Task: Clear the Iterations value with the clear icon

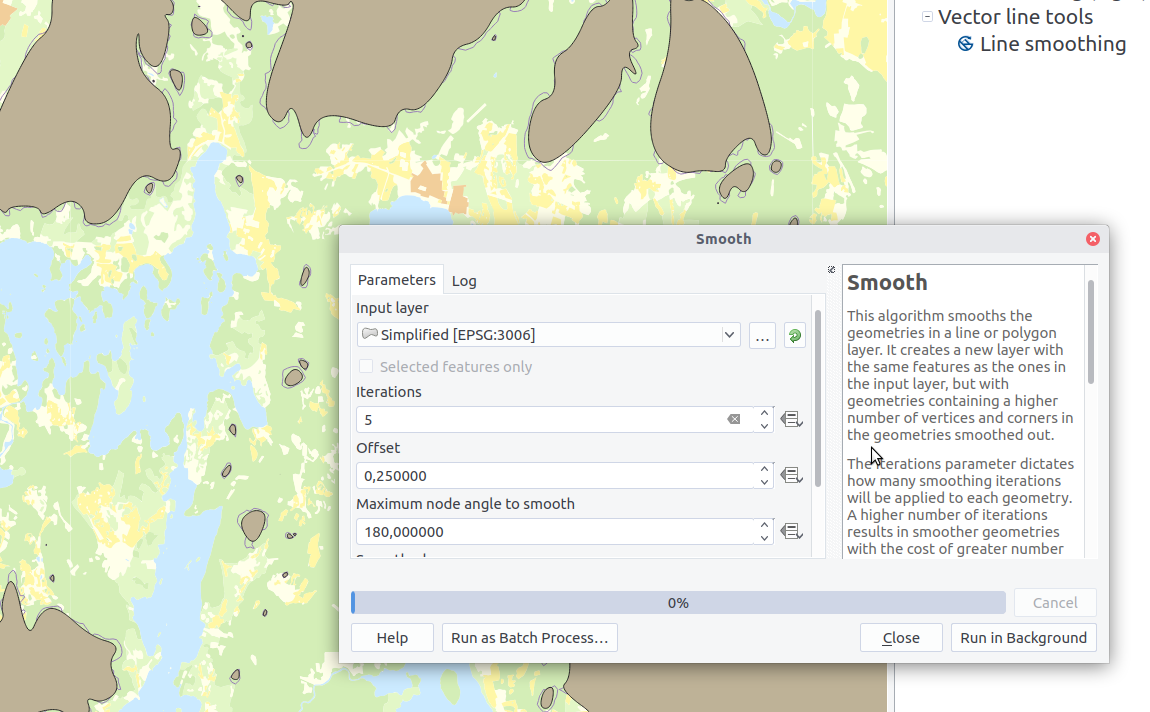Action: point(734,420)
